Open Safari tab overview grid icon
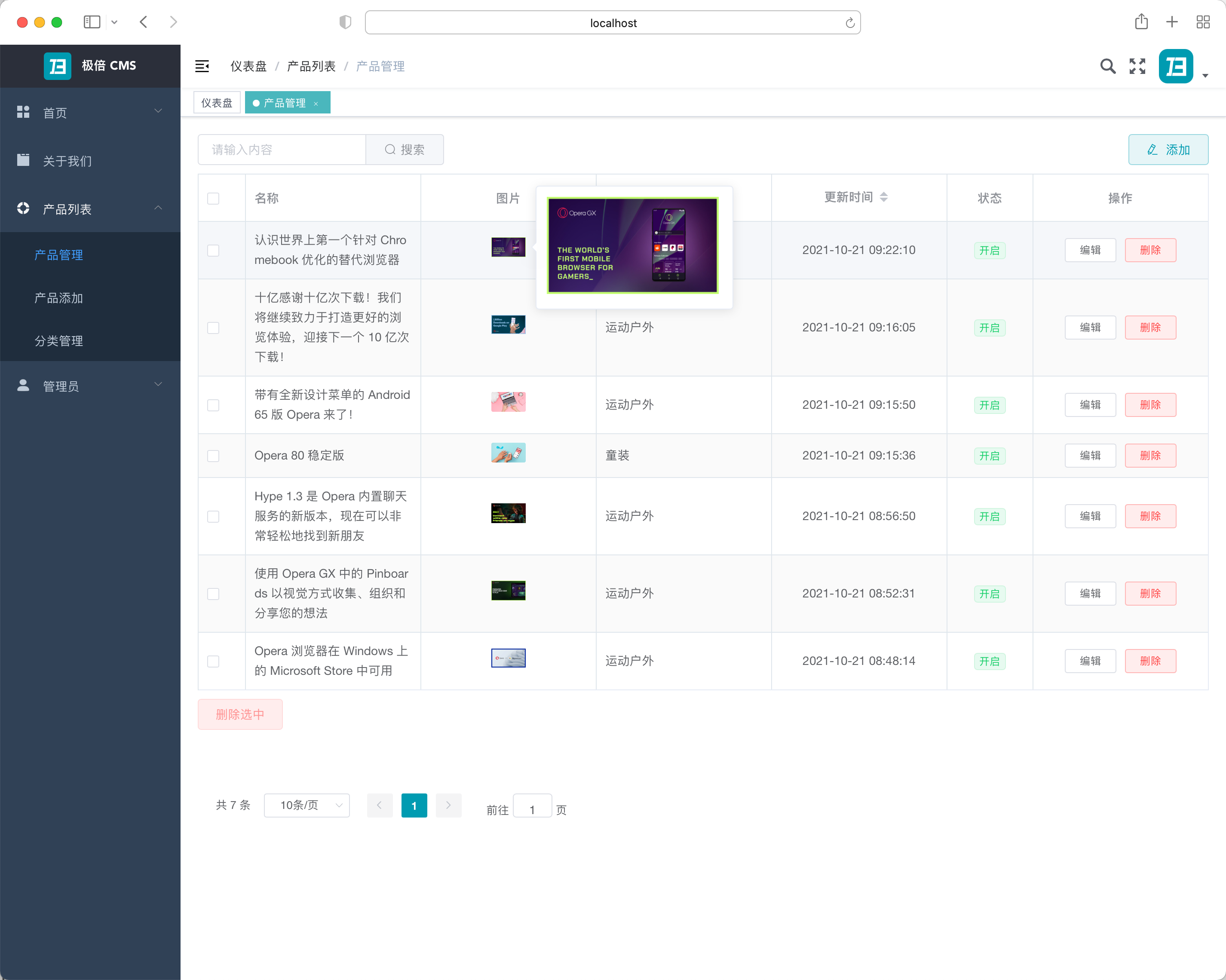 1203,22
